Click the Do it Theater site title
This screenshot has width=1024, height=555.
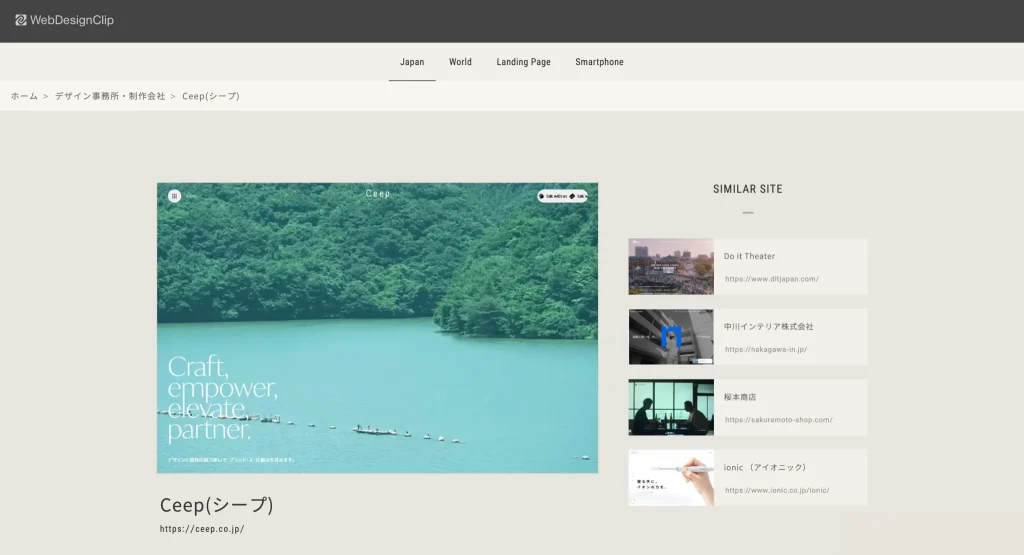coord(749,256)
